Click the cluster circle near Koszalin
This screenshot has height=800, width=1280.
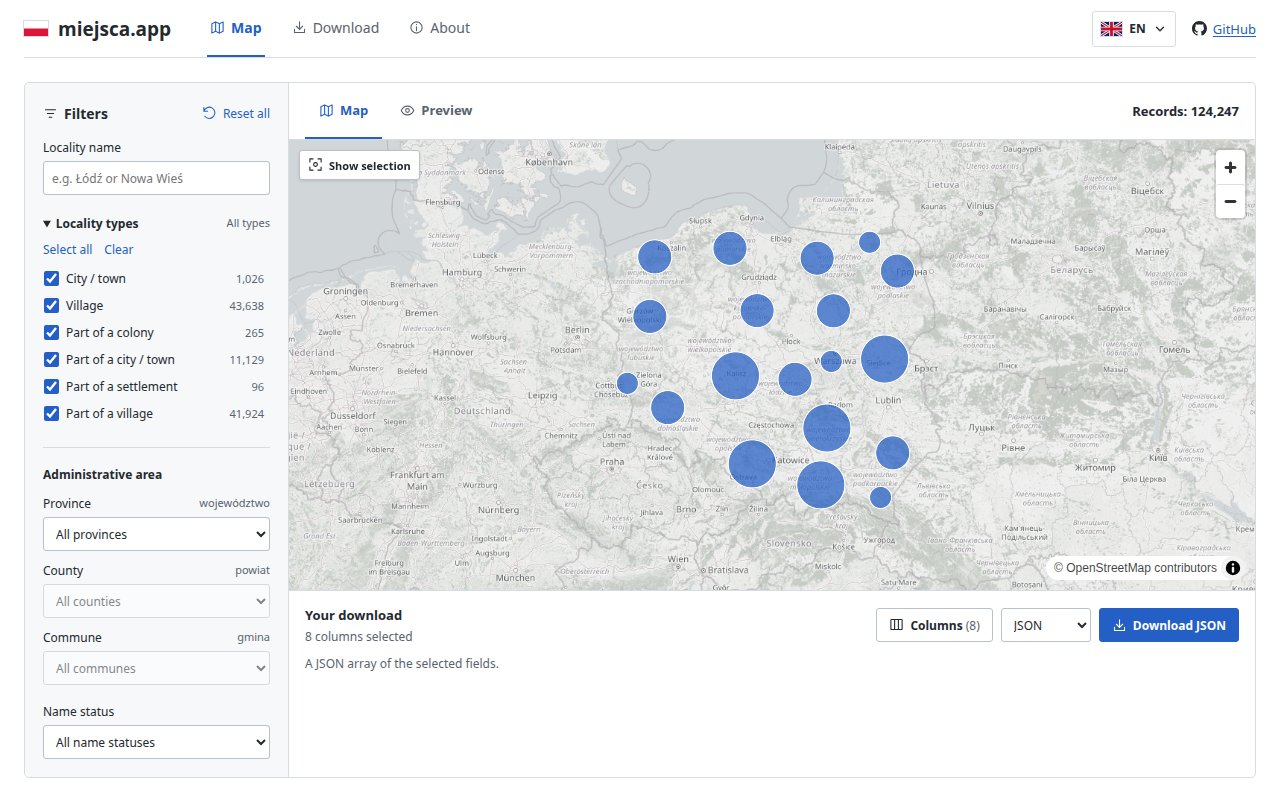pyautogui.click(x=654, y=257)
